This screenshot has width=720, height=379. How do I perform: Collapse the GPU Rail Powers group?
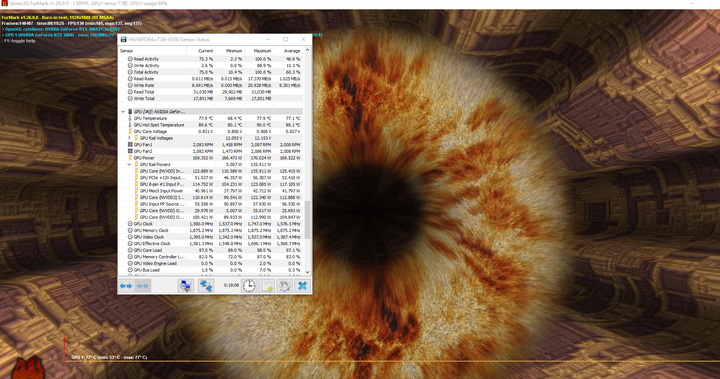coord(129,164)
